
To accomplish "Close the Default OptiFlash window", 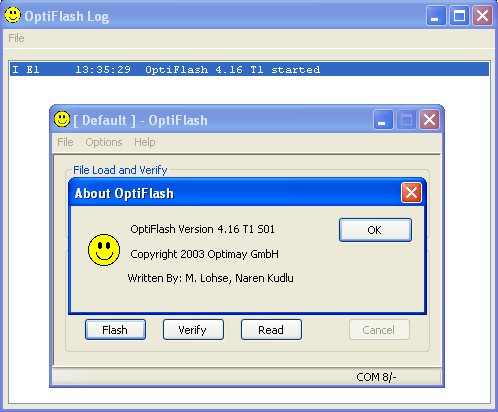I will [x=429, y=120].
